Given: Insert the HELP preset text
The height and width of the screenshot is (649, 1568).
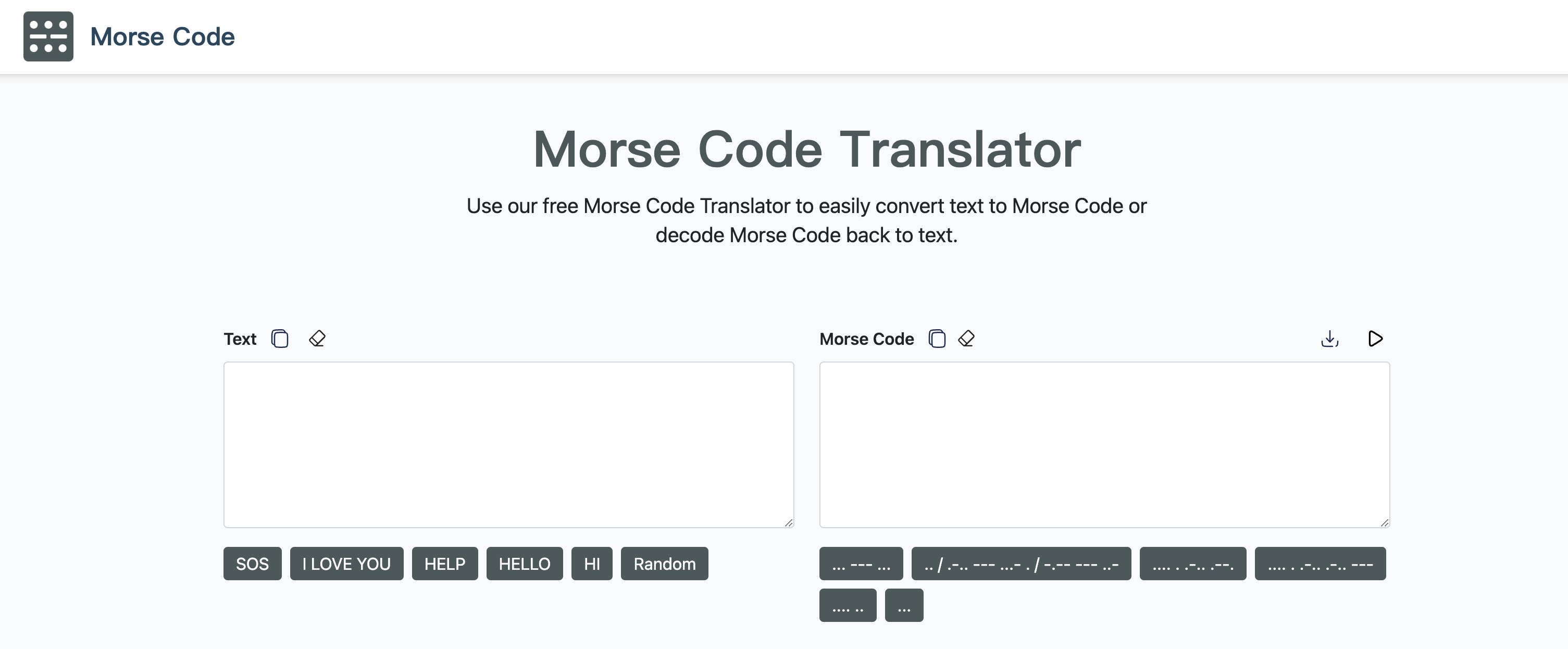Looking at the screenshot, I should coord(444,564).
